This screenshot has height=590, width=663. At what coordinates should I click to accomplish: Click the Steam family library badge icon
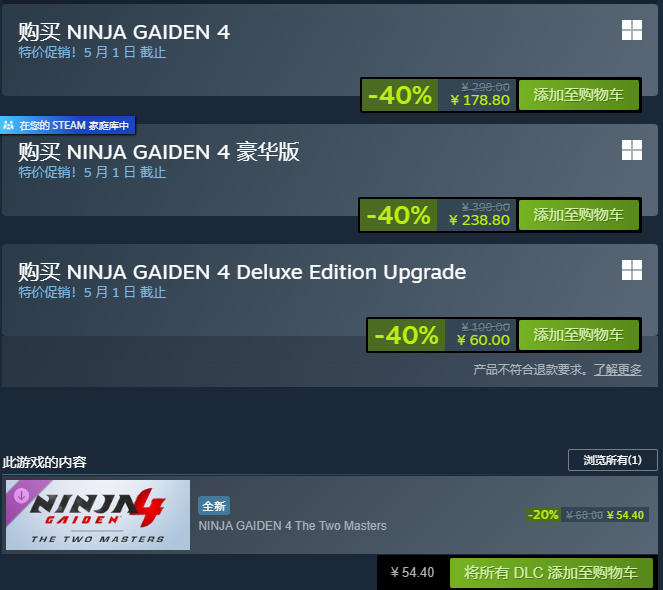coord(8,125)
